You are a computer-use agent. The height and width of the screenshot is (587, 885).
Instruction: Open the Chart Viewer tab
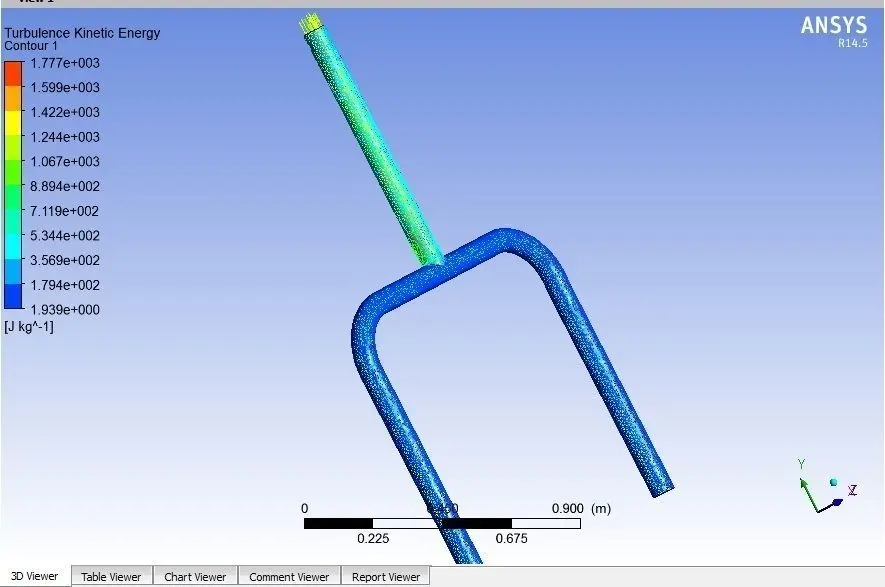(x=195, y=577)
